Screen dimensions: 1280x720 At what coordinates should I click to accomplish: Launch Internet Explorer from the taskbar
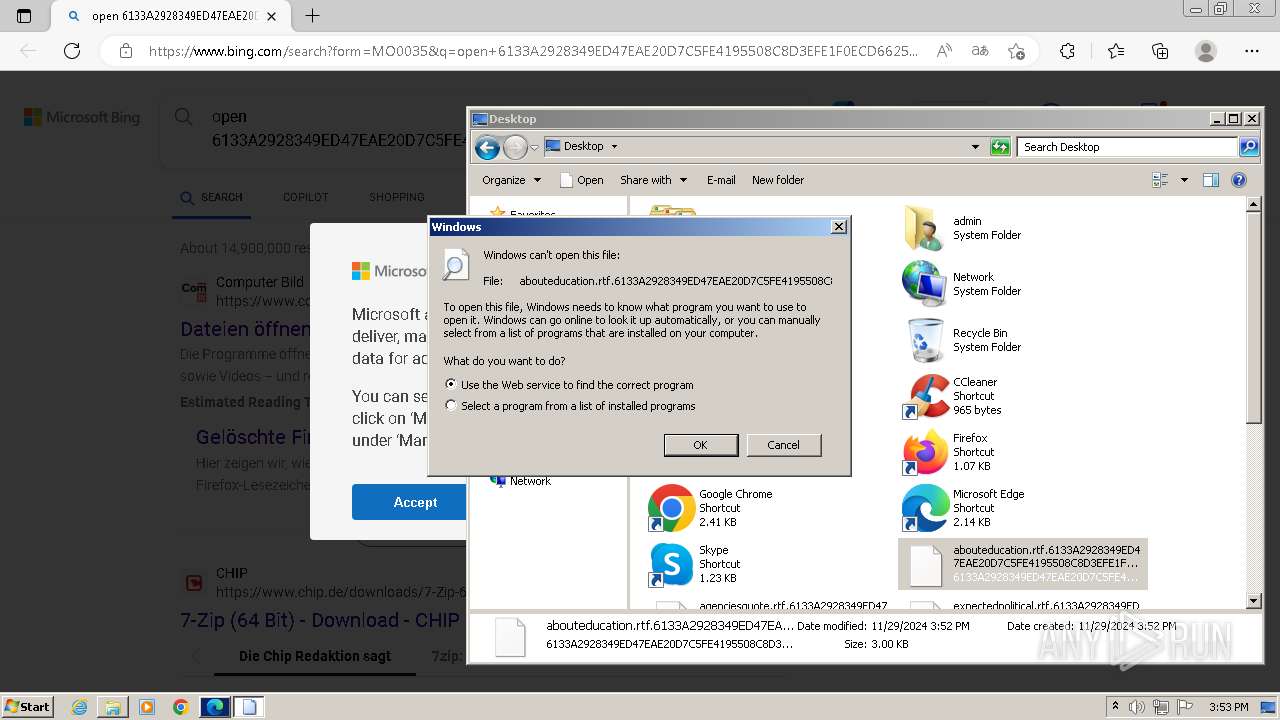pos(80,707)
